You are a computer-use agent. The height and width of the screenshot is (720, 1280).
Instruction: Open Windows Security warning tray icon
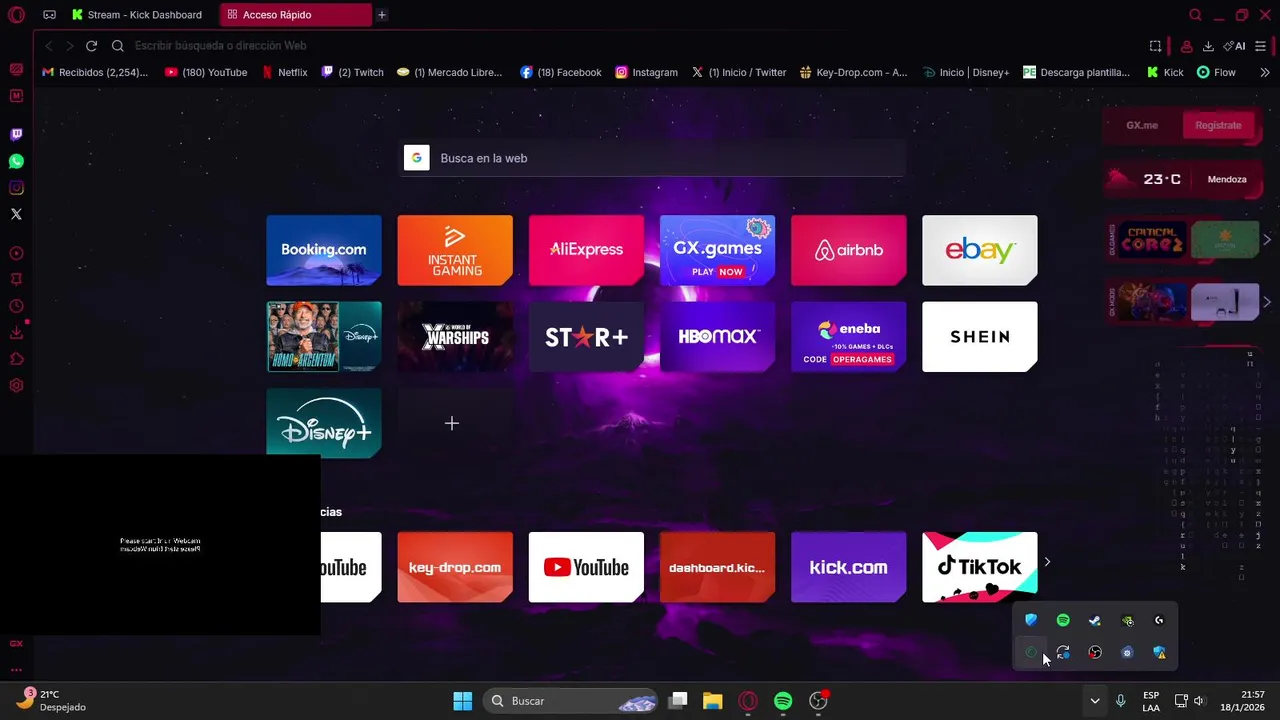[x=1159, y=652]
